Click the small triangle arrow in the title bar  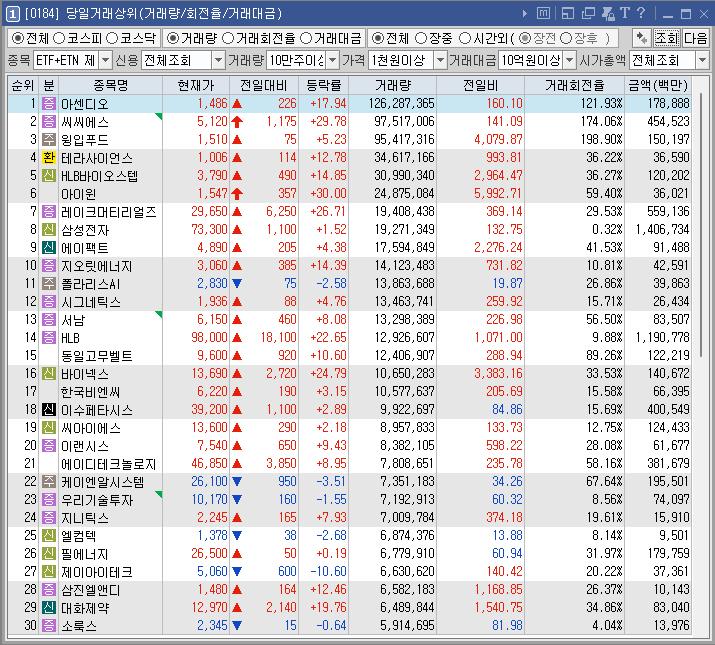coord(525,14)
